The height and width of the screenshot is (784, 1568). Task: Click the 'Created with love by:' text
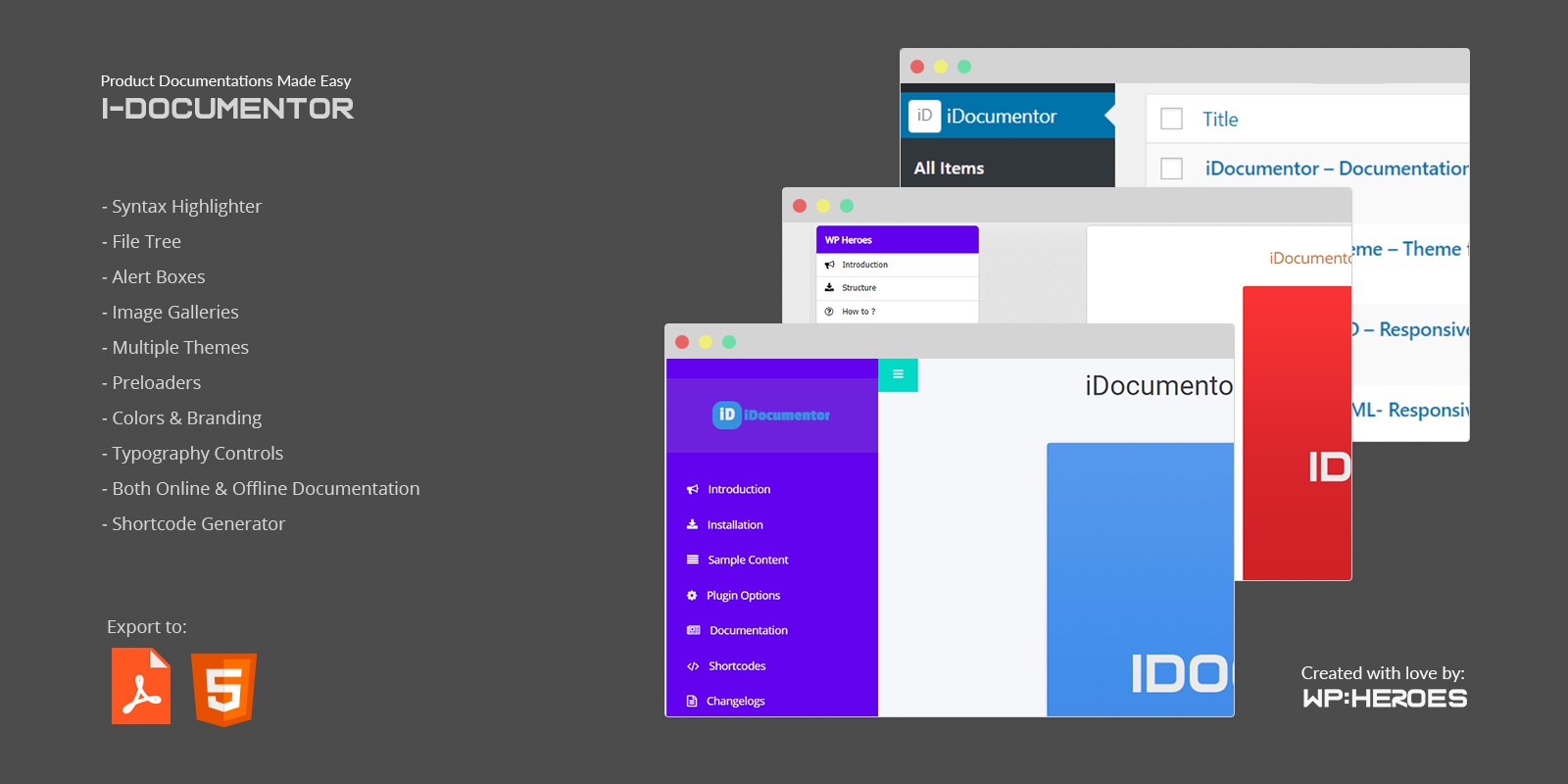coord(1383,672)
